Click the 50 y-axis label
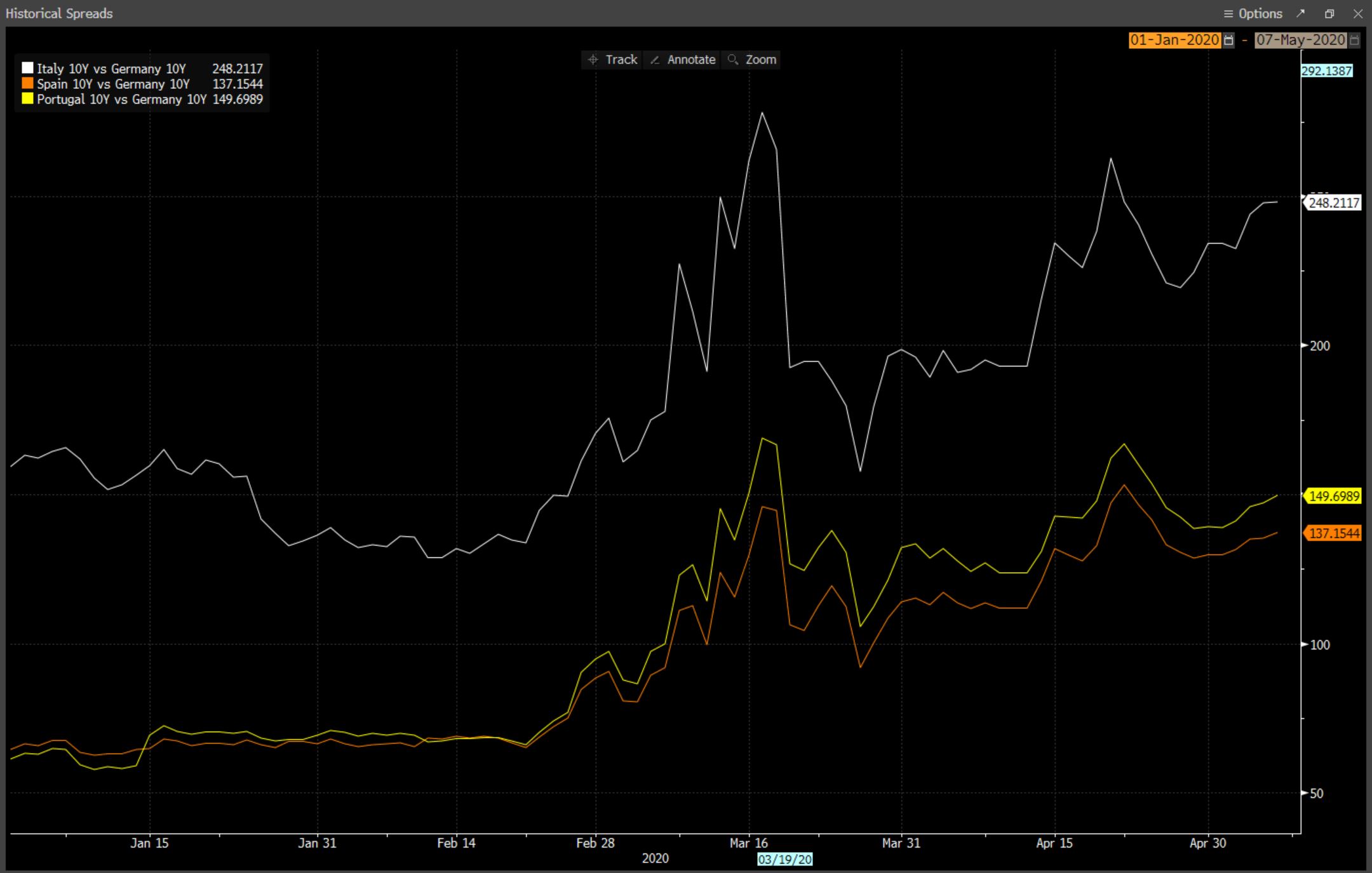The height and width of the screenshot is (873, 1372). pyautogui.click(x=1317, y=793)
